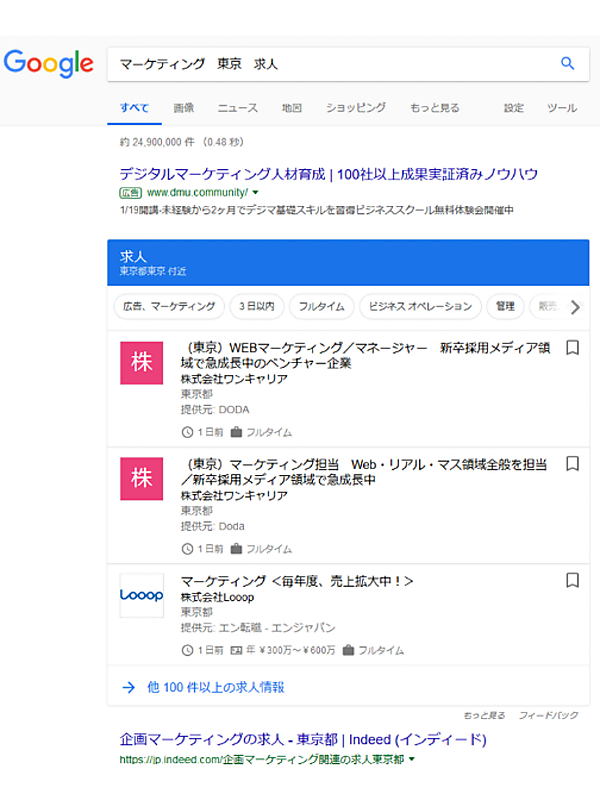This screenshot has width=600, height=800.
Task: Open the デジタルマーケティング人材育成 ad link
Action: (328, 174)
